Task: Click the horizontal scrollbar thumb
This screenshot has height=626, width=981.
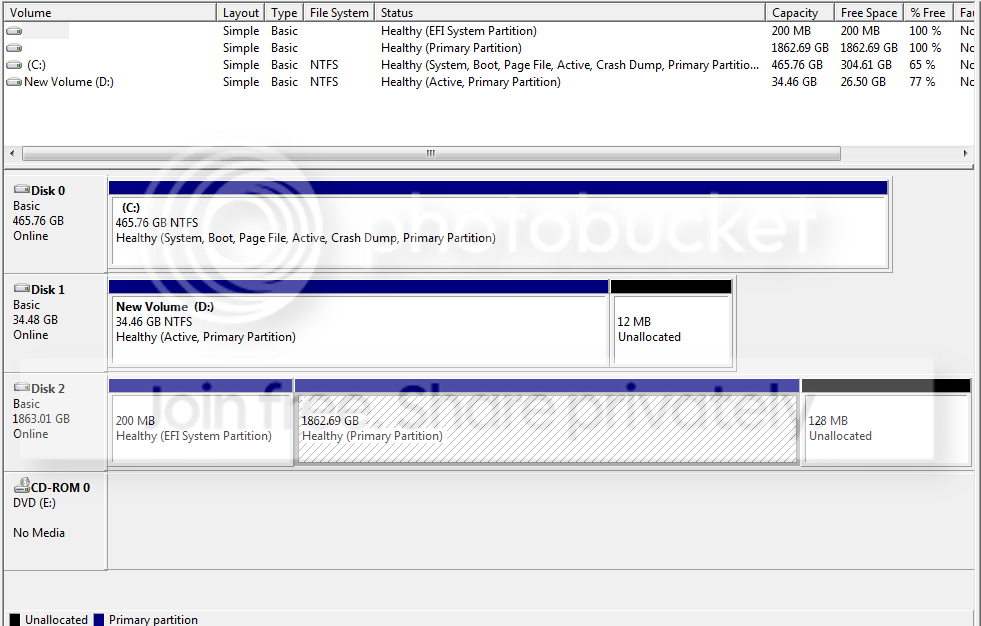Action: point(431,153)
